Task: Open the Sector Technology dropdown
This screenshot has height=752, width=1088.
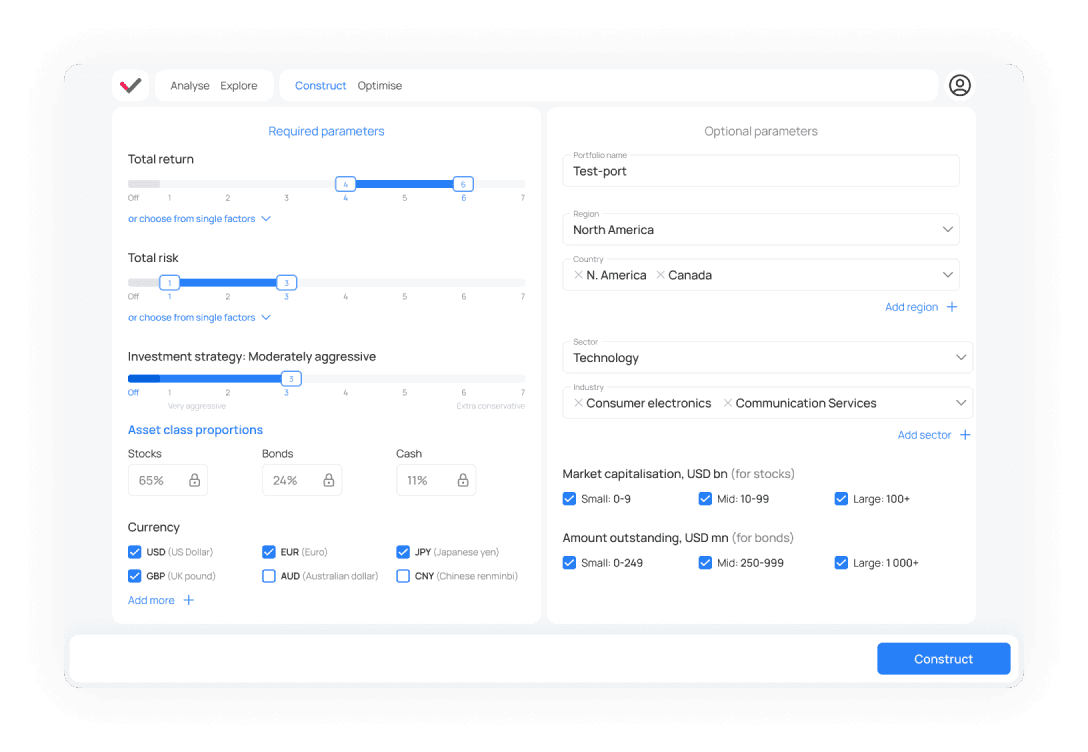Action: (x=767, y=357)
